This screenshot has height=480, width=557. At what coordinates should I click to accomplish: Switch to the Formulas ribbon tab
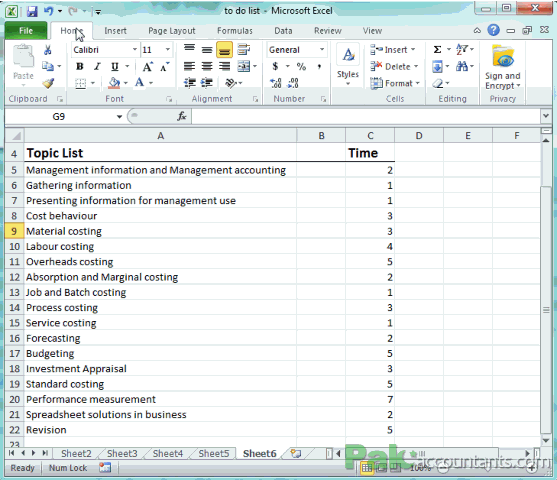tap(235, 31)
